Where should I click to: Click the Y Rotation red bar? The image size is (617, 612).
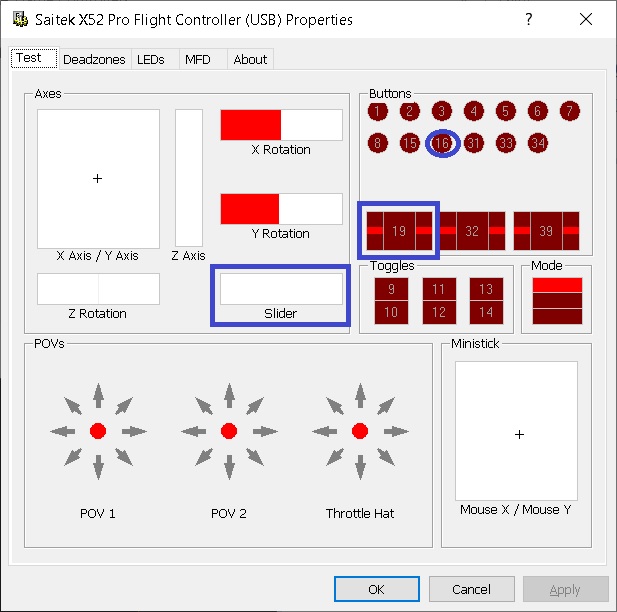[x=250, y=209]
